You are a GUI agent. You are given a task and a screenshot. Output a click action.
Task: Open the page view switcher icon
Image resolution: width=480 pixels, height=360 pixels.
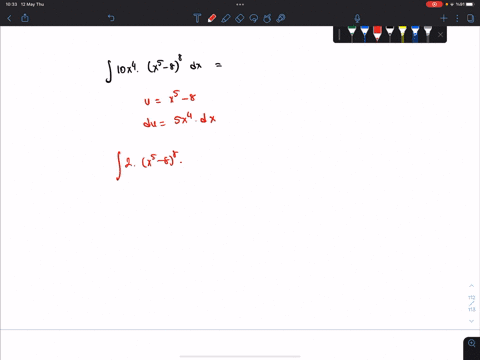(x=470, y=18)
